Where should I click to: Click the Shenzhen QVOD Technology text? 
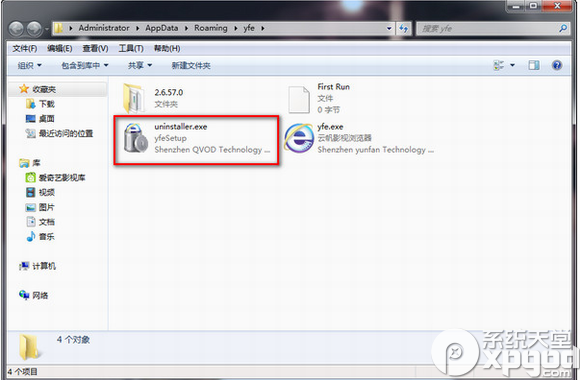coord(212,150)
